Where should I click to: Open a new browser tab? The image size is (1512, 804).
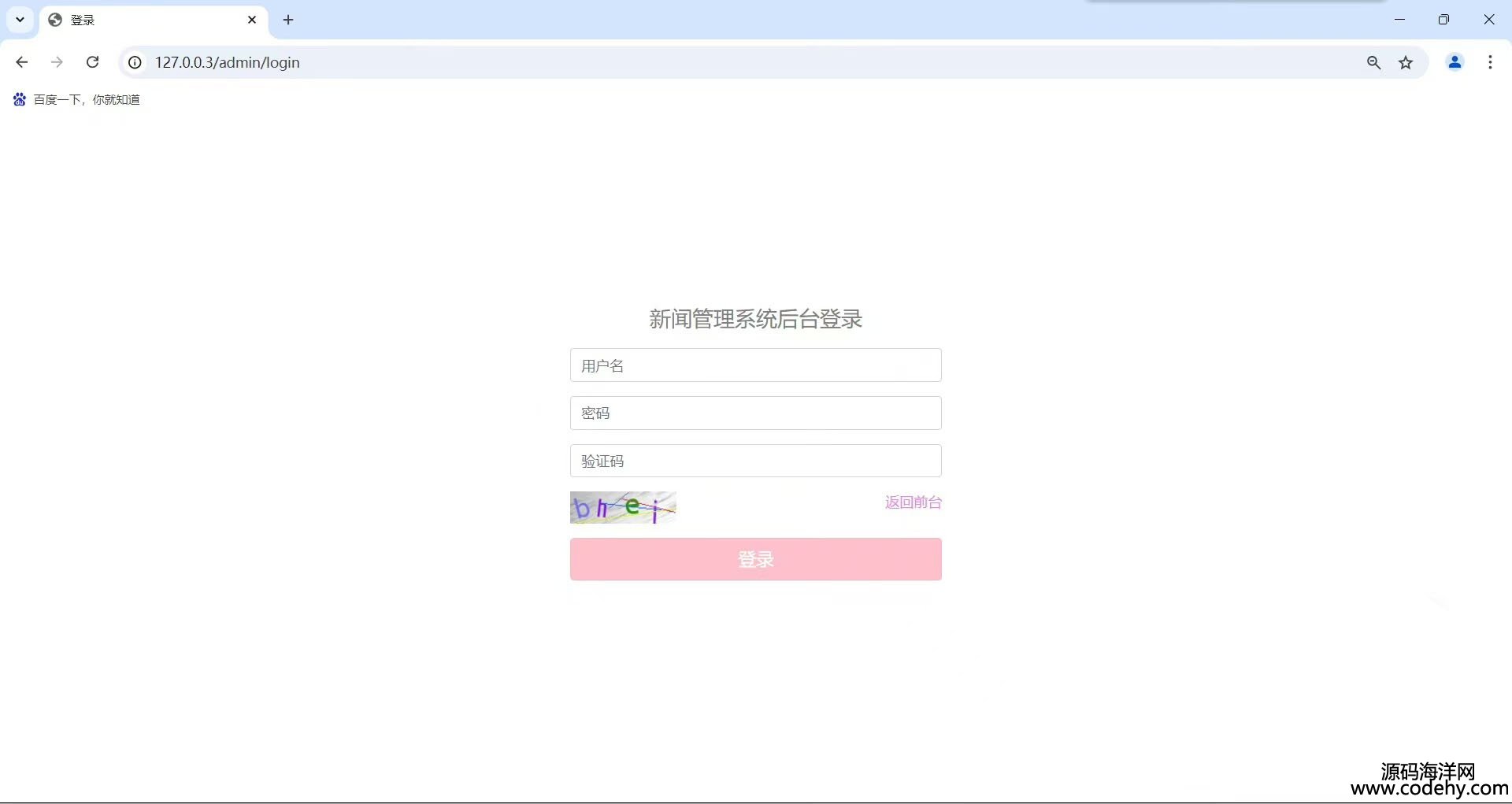288,20
